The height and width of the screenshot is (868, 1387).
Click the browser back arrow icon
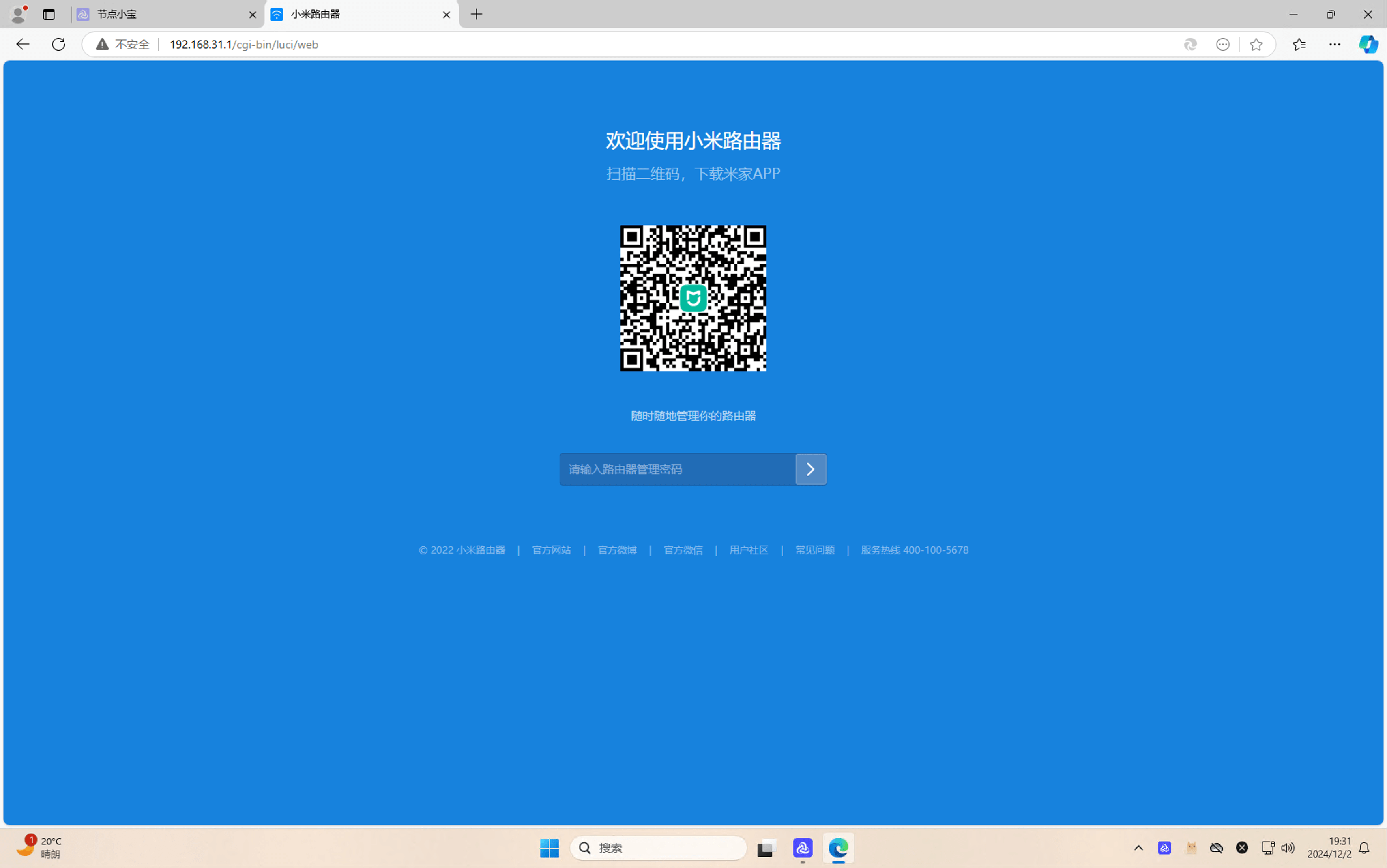[x=23, y=44]
